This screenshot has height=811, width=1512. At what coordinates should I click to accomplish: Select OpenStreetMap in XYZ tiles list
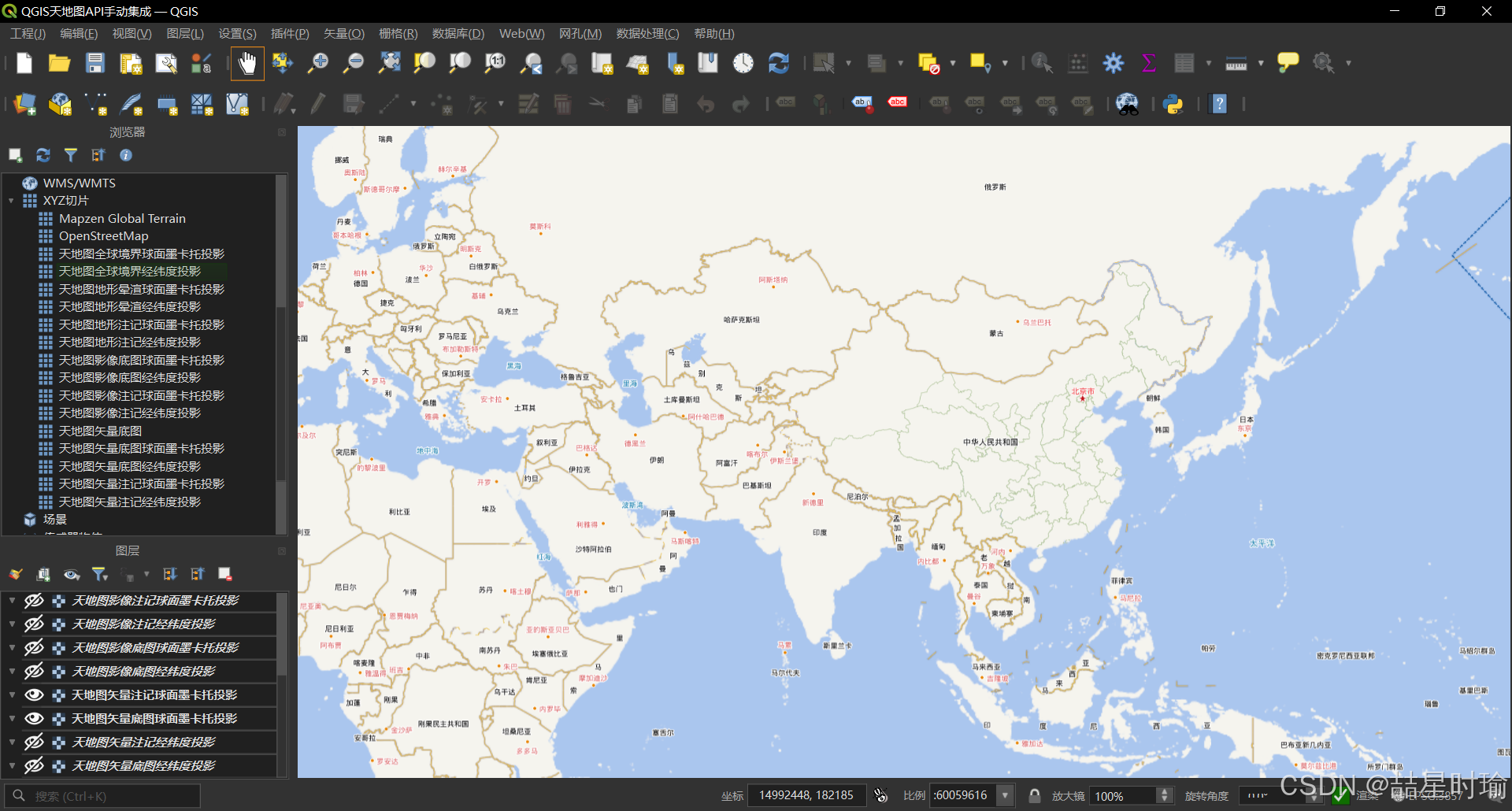(103, 236)
